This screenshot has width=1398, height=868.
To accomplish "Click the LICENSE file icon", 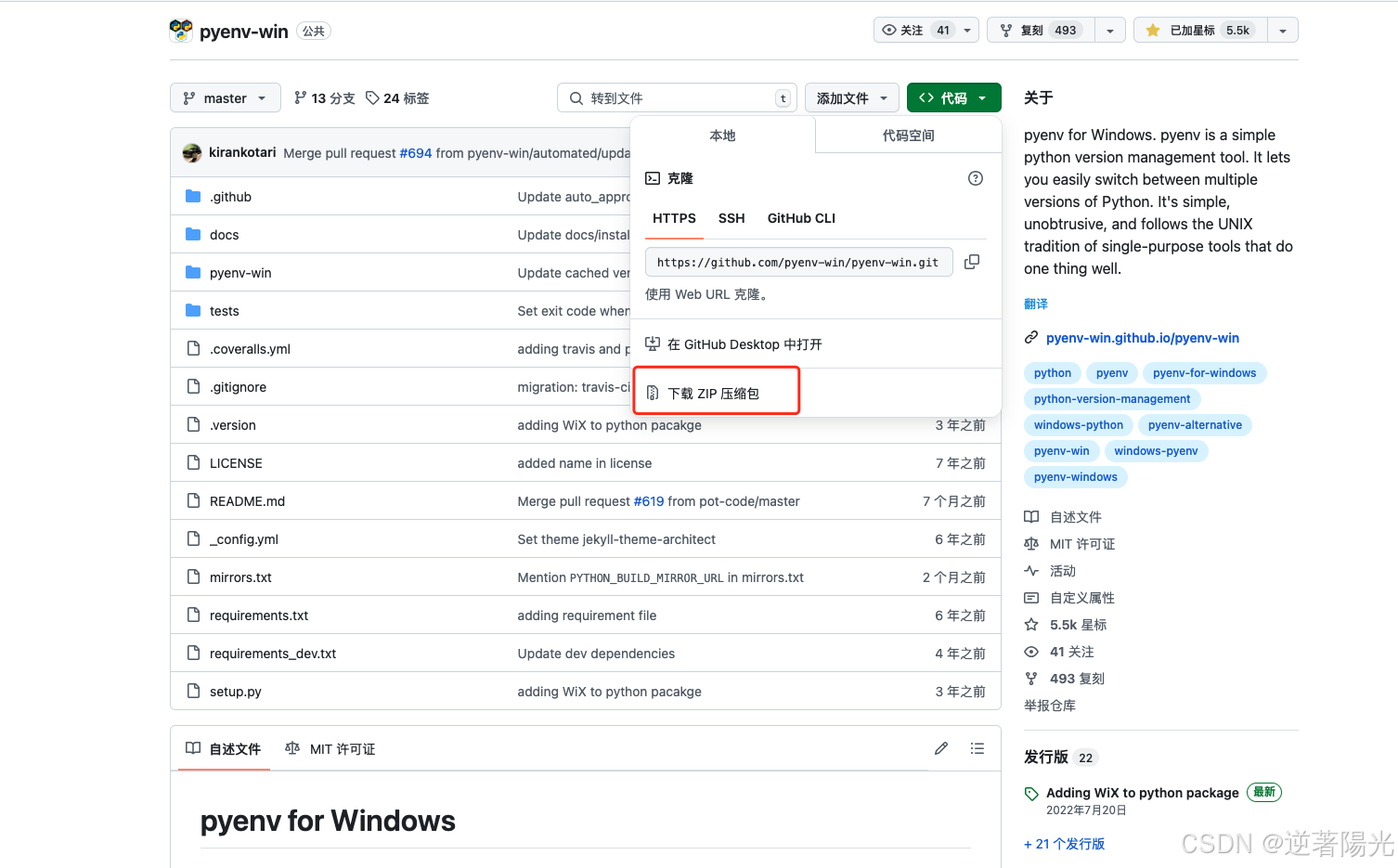I will coord(193,462).
